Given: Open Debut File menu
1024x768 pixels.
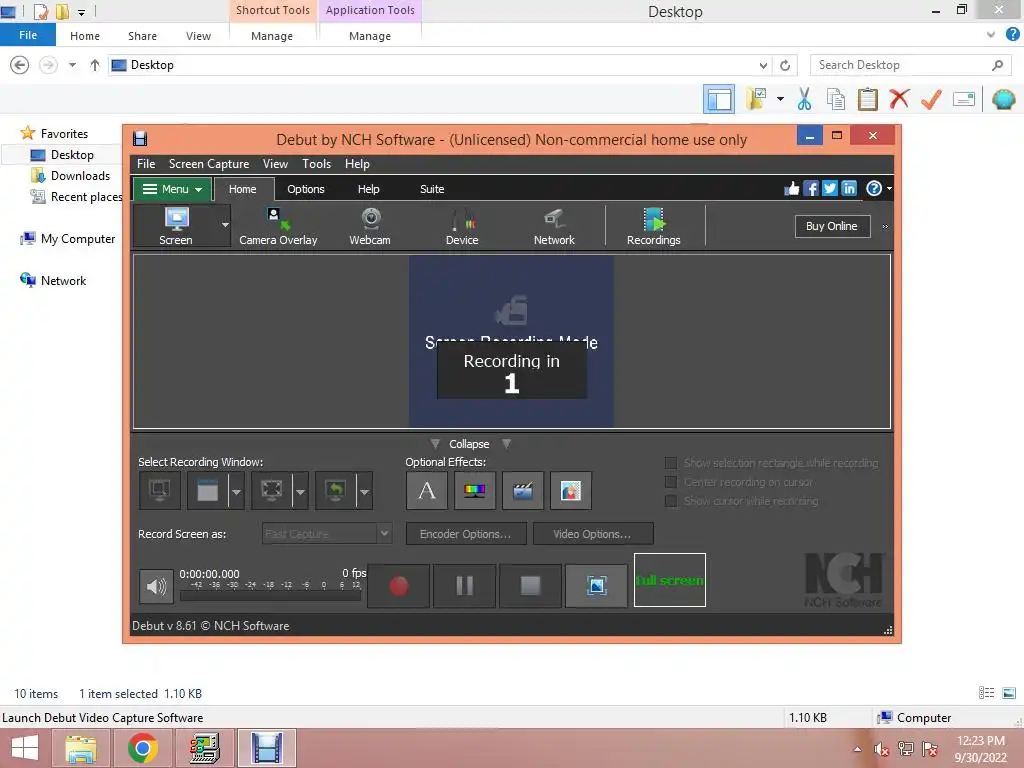Looking at the screenshot, I should pos(146,164).
